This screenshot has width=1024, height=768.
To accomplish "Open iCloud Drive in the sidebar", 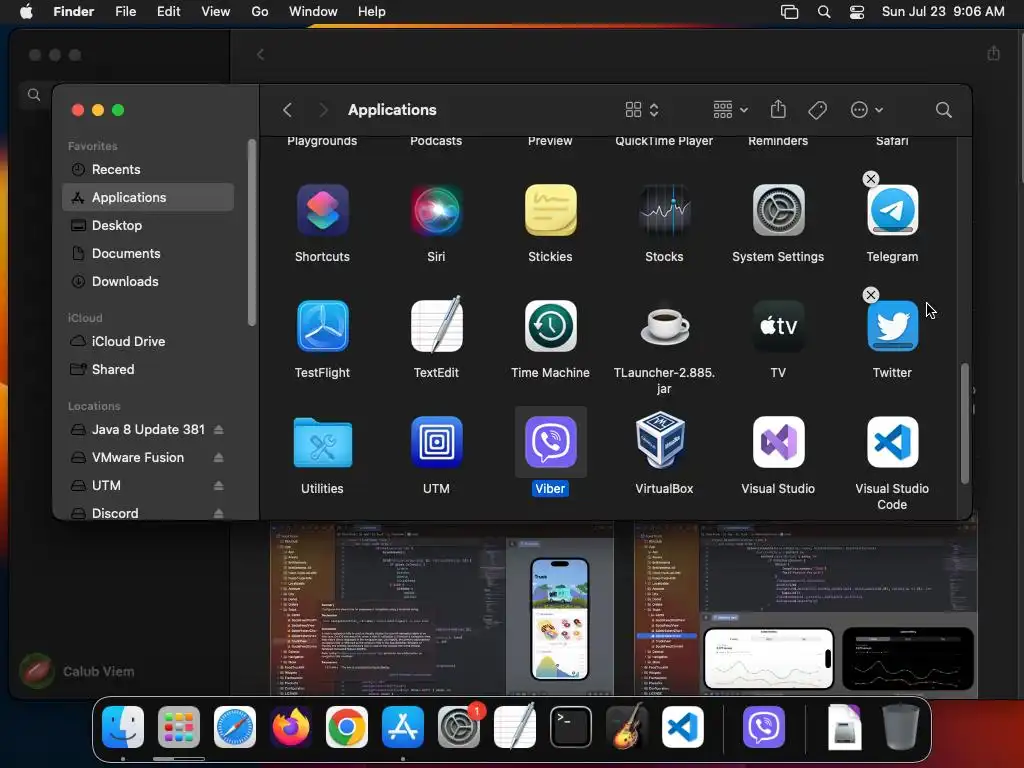I will coord(148,341).
